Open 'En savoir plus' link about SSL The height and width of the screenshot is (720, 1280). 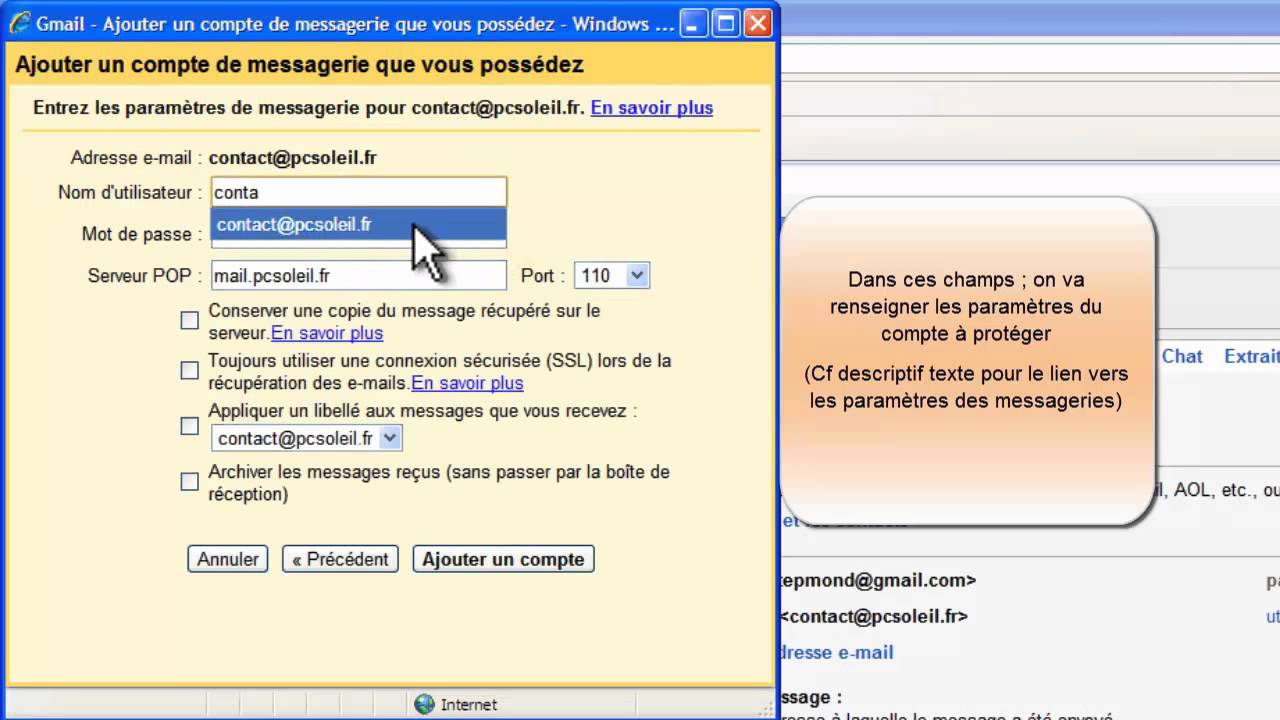point(467,383)
